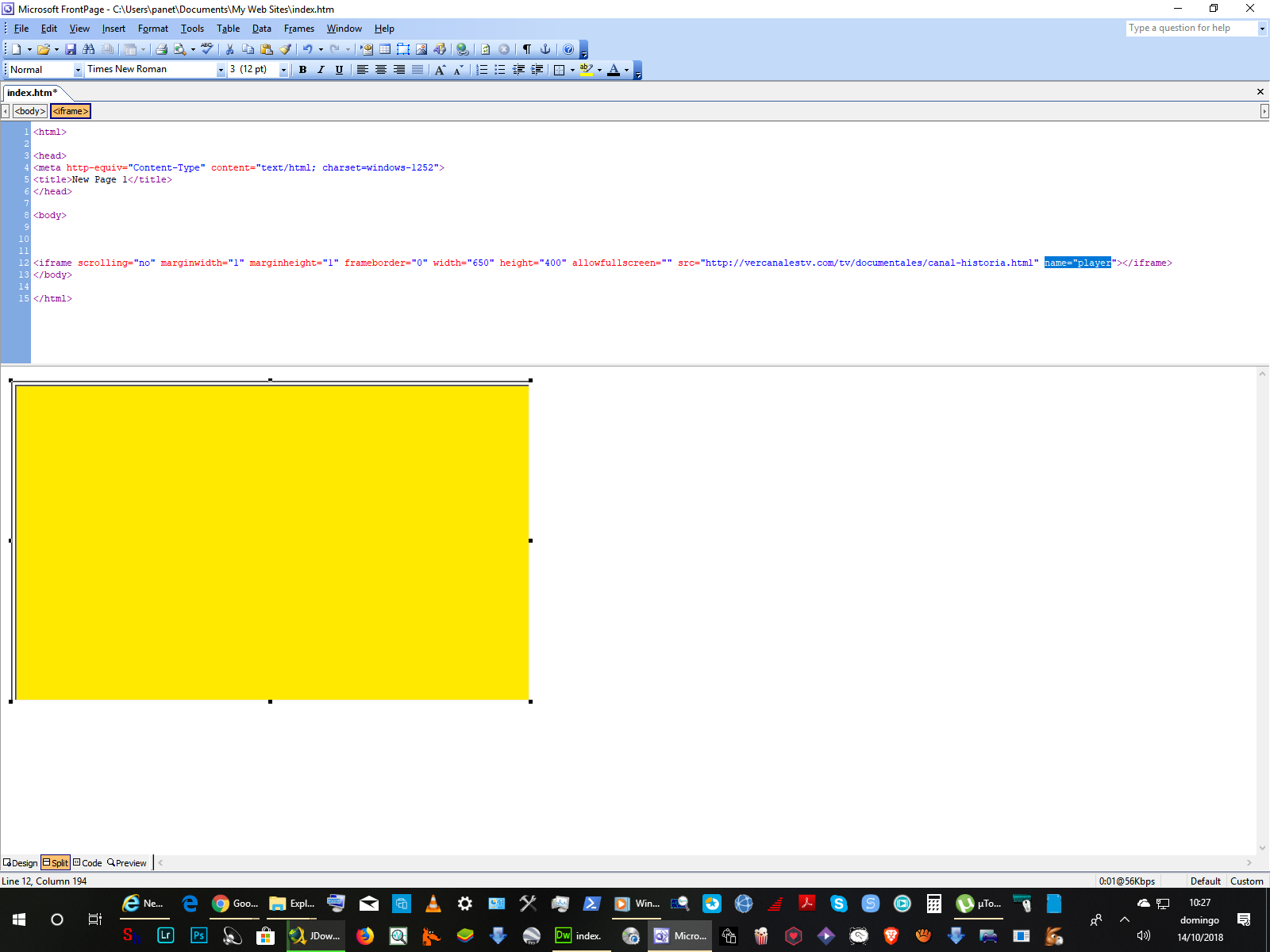This screenshot has height=952, width=1270.
Task: Toggle Show All paragraph marks
Action: point(526,49)
